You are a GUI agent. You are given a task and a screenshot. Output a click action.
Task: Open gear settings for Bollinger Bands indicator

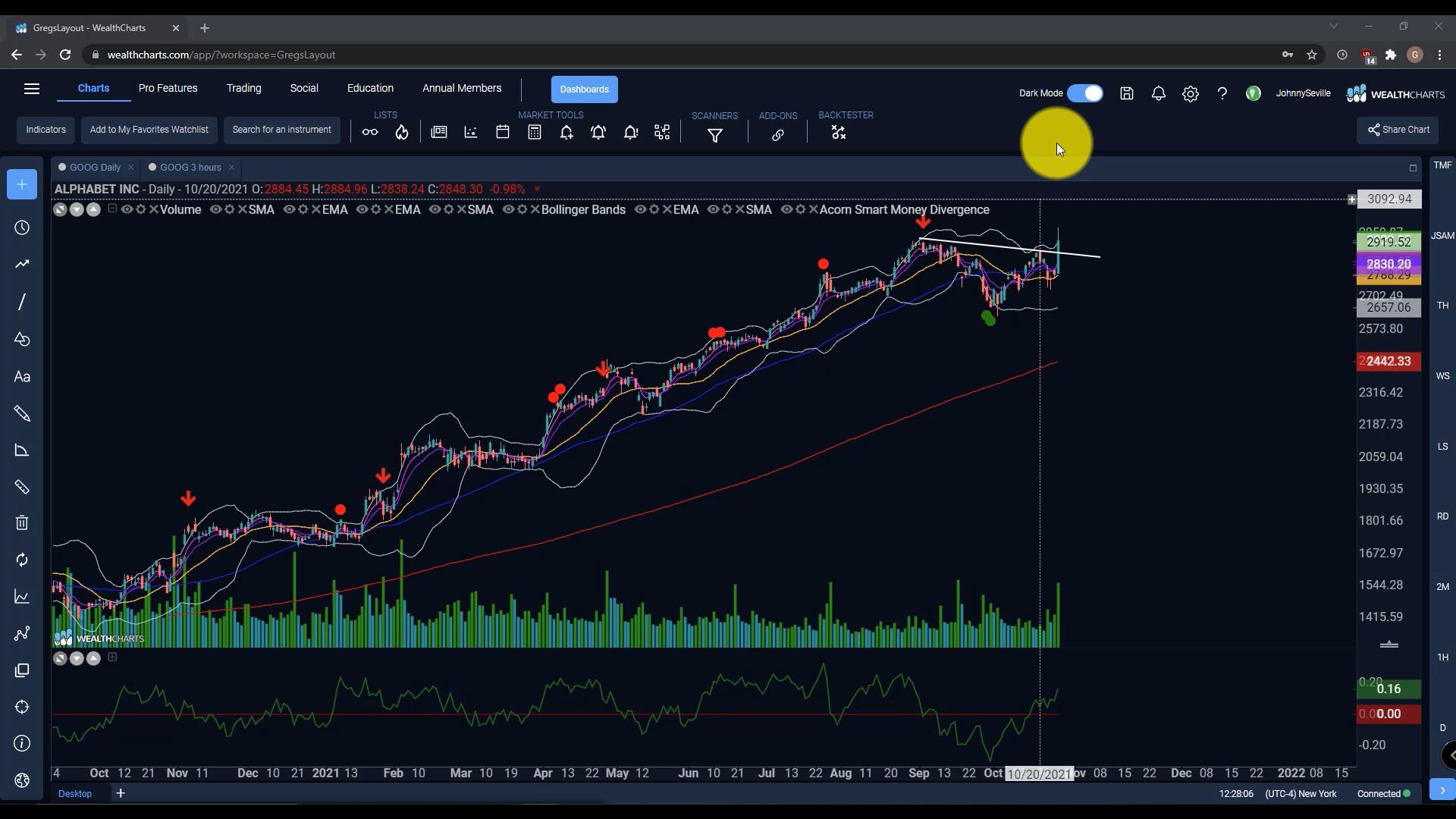click(x=522, y=210)
